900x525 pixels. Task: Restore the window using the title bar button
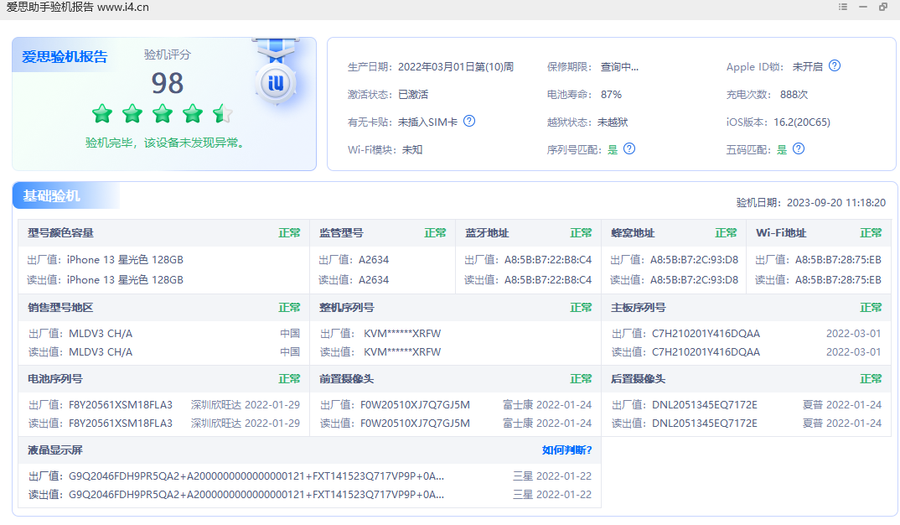(883, 7)
